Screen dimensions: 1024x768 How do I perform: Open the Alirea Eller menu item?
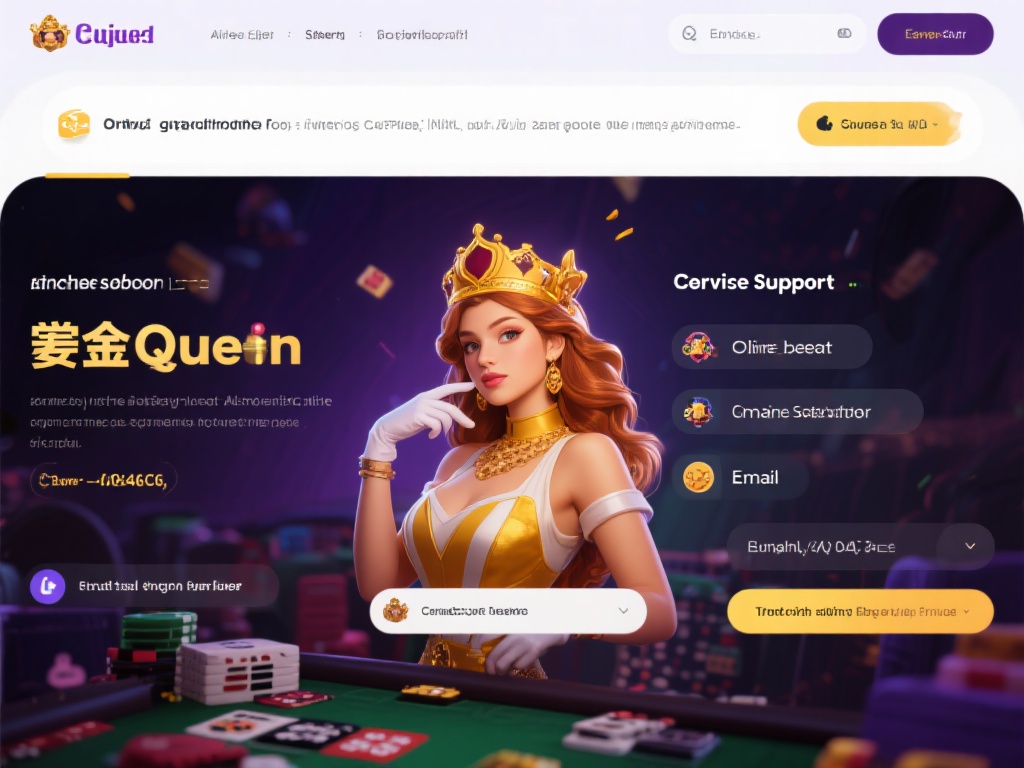[242, 35]
